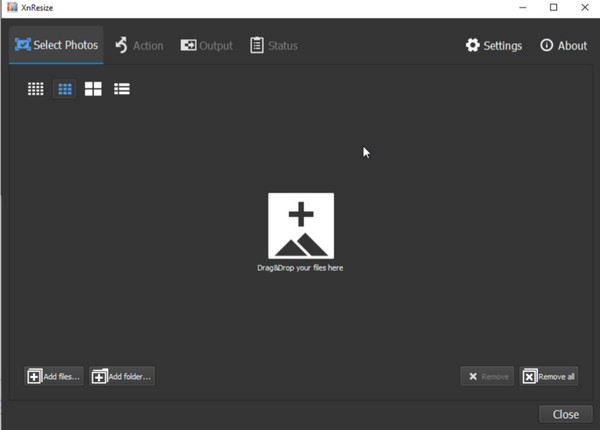This screenshot has height=430, width=600.
Task: Click the Add folder... button
Action: coord(122,376)
